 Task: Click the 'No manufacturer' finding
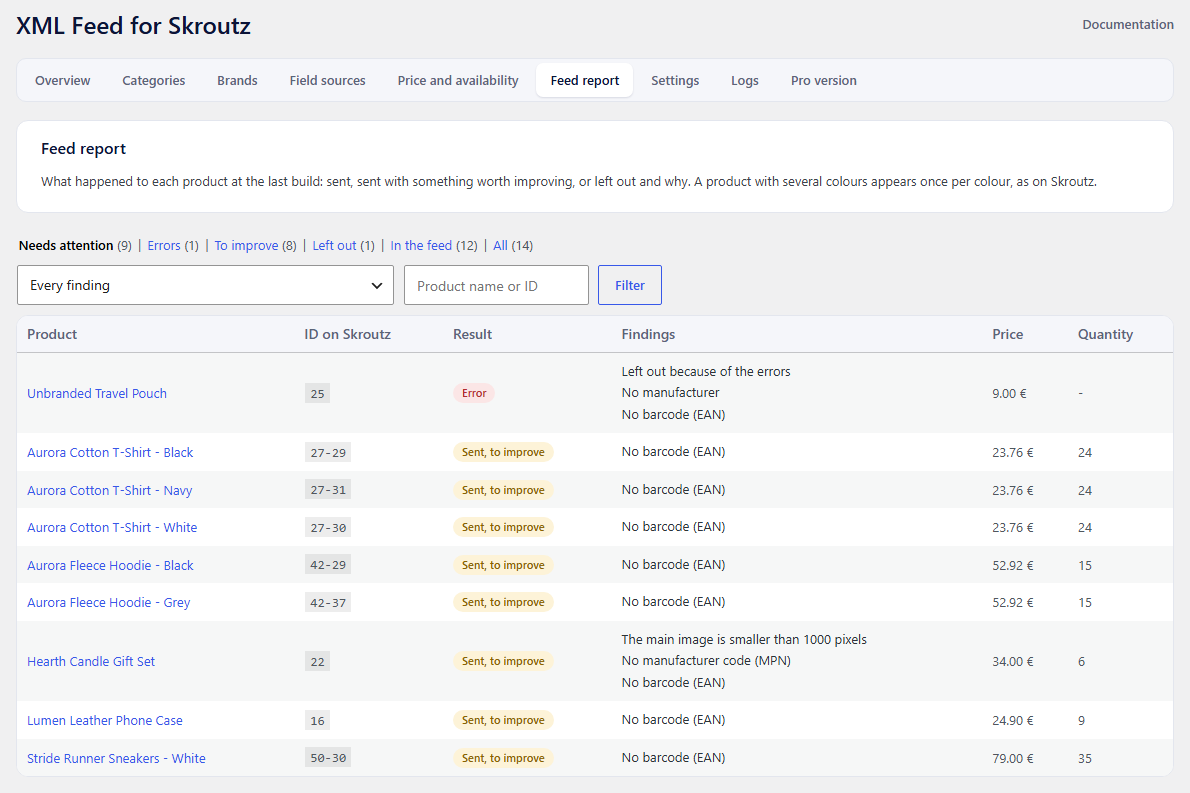pos(670,392)
